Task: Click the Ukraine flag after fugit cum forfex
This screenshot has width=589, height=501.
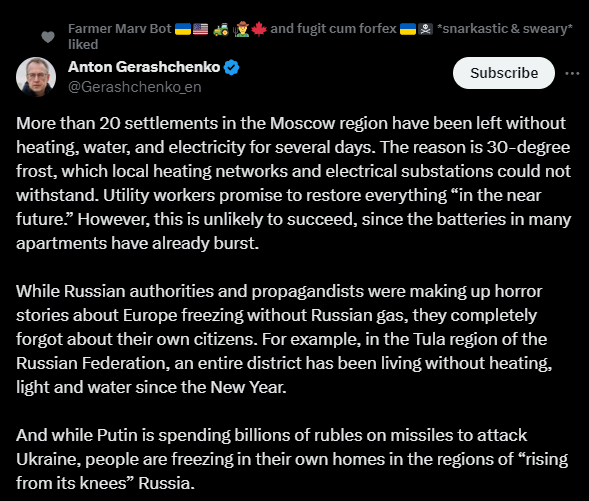Action: (408, 29)
